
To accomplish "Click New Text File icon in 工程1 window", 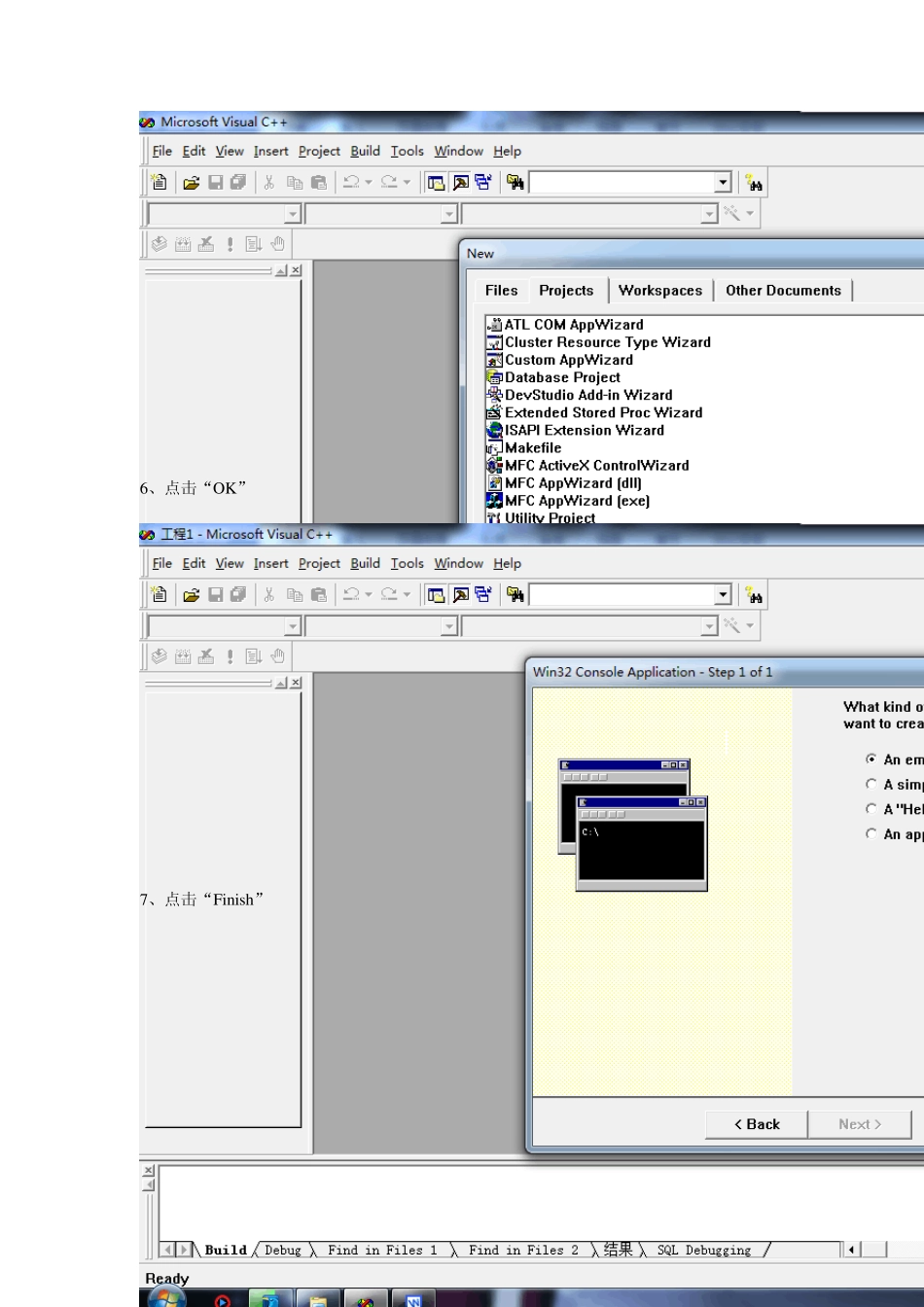I will pyautogui.click(x=160, y=594).
